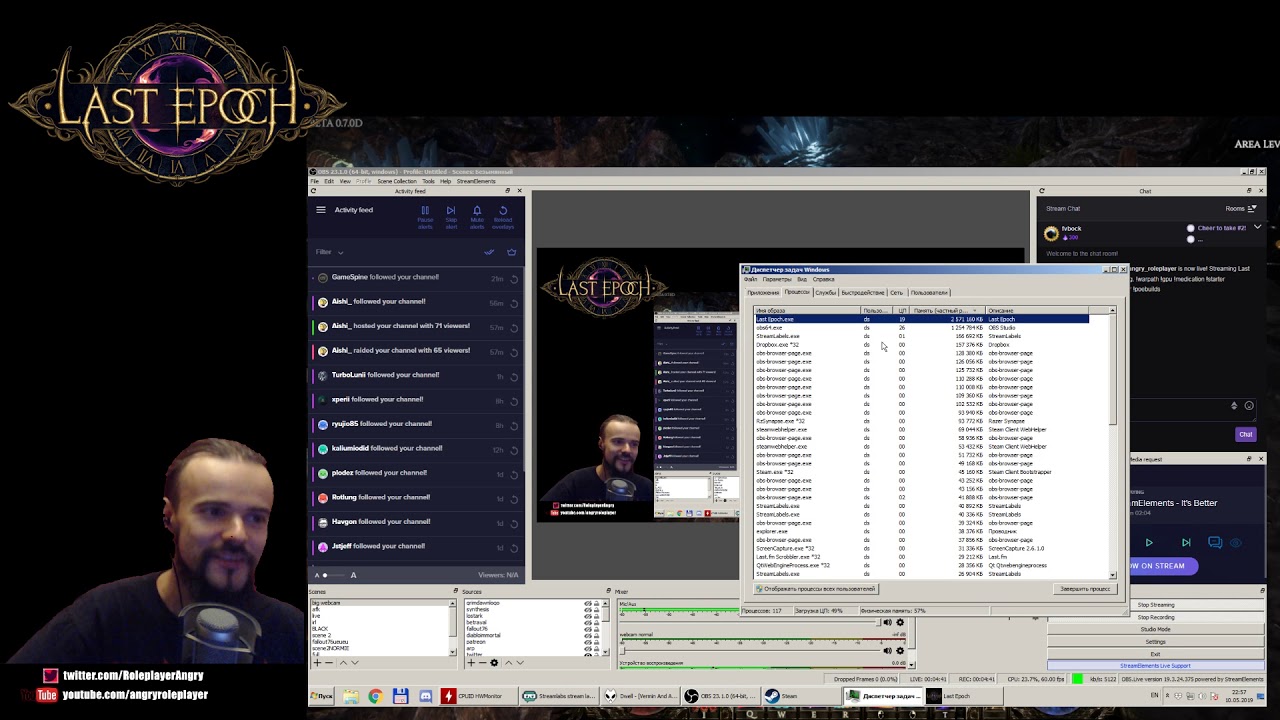
Task: Click the Studio Mode button
Action: click(x=1155, y=629)
